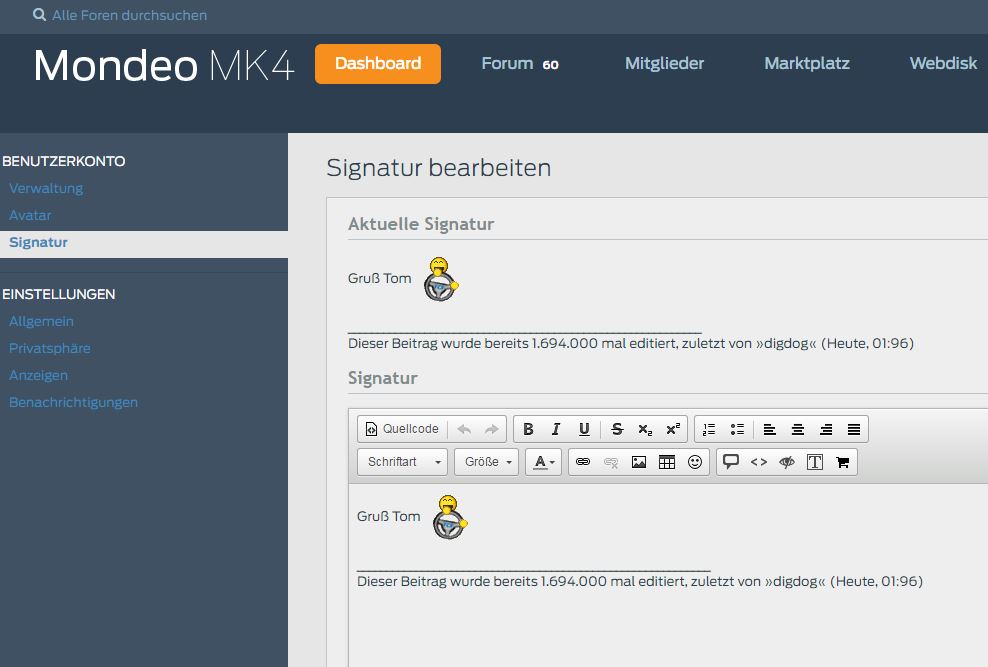Screen dimensions: 988x667
Task: Insert a numbered list
Action: tap(709, 429)
